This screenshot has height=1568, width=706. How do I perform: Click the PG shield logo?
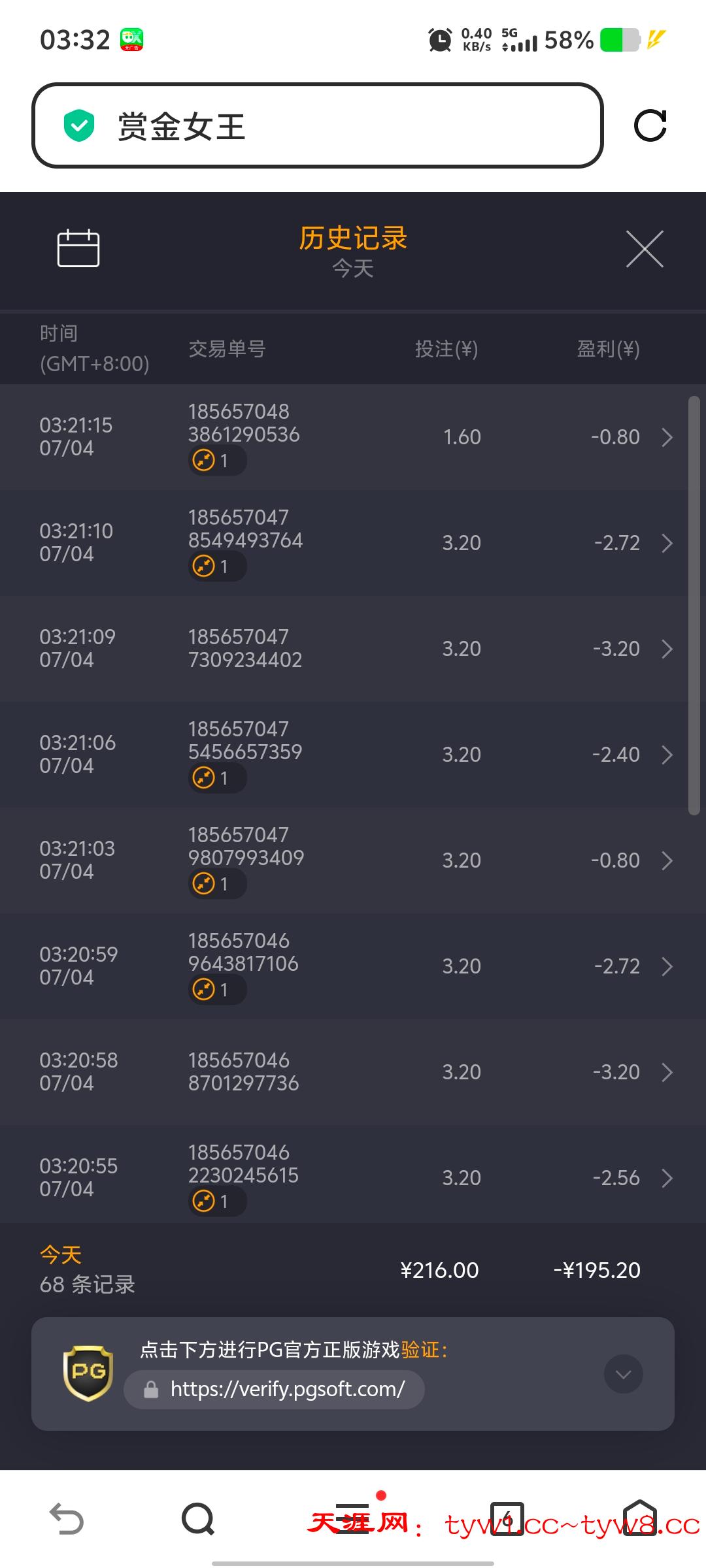[x=88, y=1373]
